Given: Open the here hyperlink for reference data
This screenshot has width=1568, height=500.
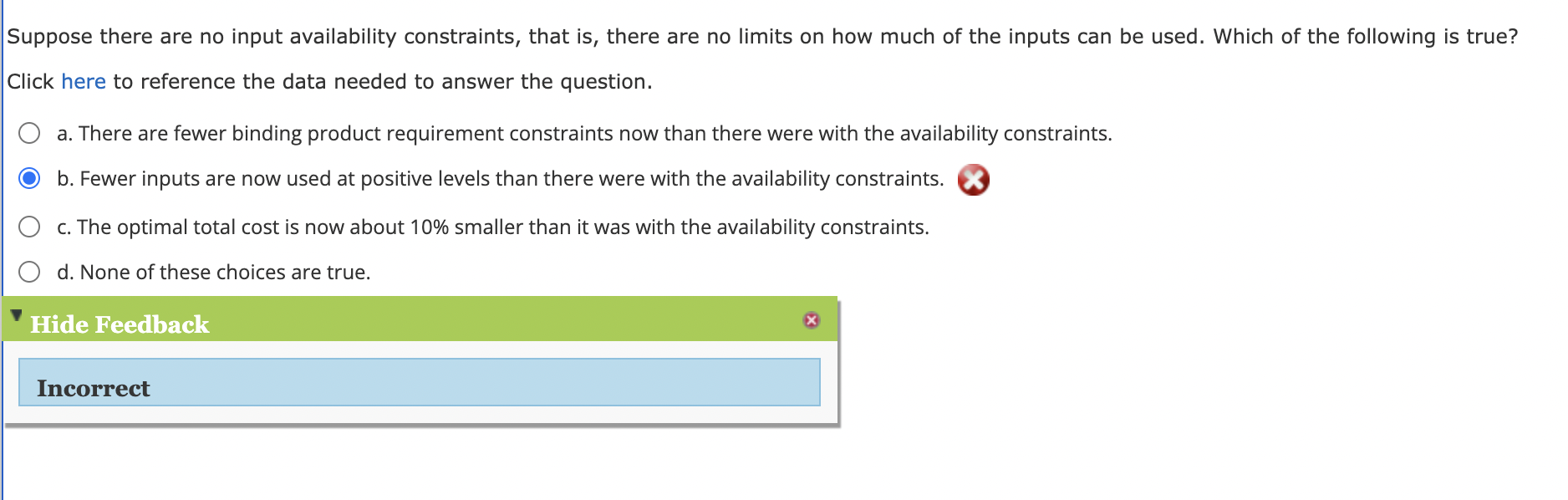Looking at the screenshot, I should pos(83,81).
